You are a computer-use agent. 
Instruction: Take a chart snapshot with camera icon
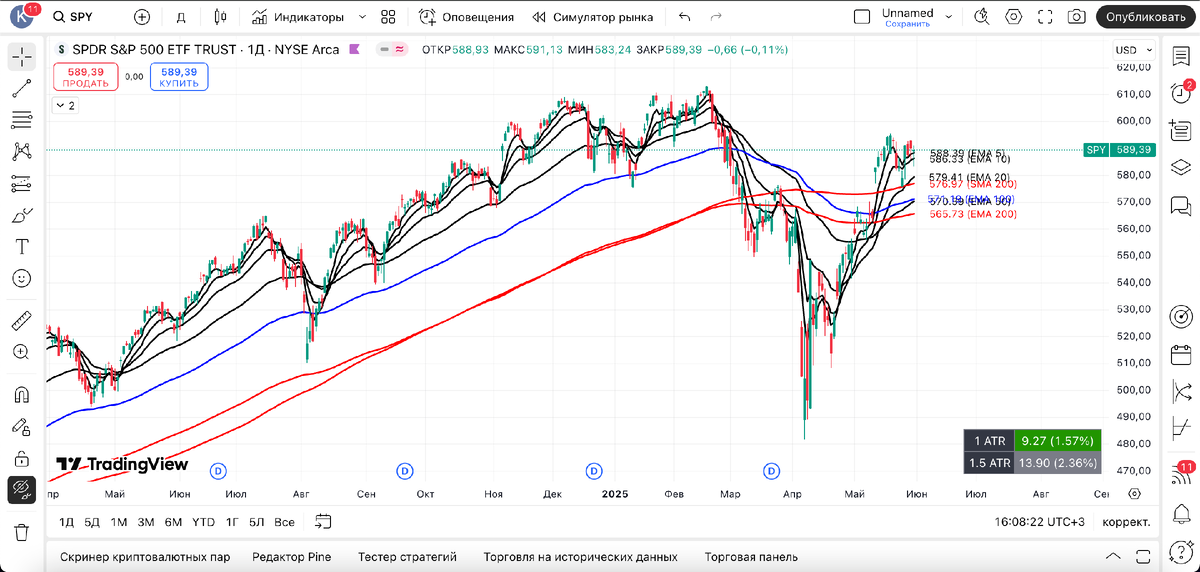pyautogui.click(x=1077, y=17)
